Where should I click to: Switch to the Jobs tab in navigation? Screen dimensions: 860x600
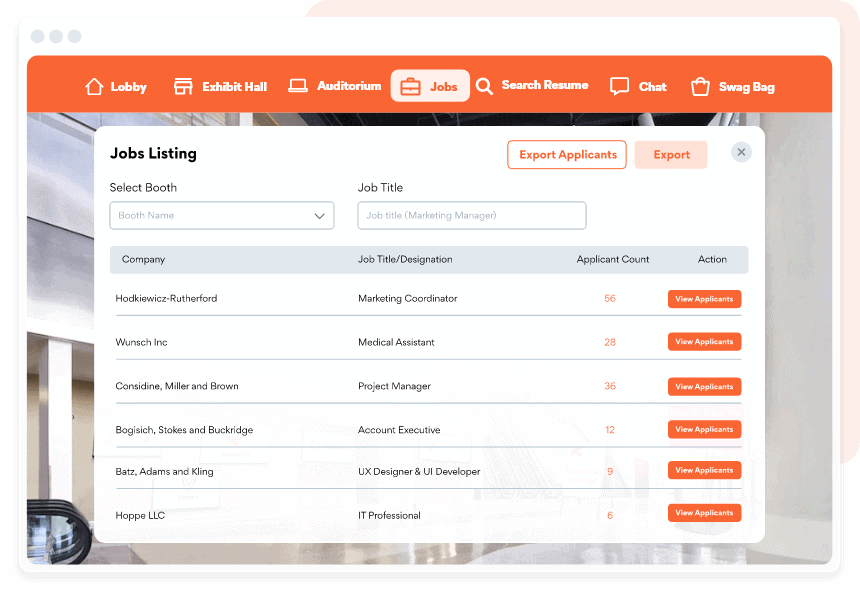(430, 85)
